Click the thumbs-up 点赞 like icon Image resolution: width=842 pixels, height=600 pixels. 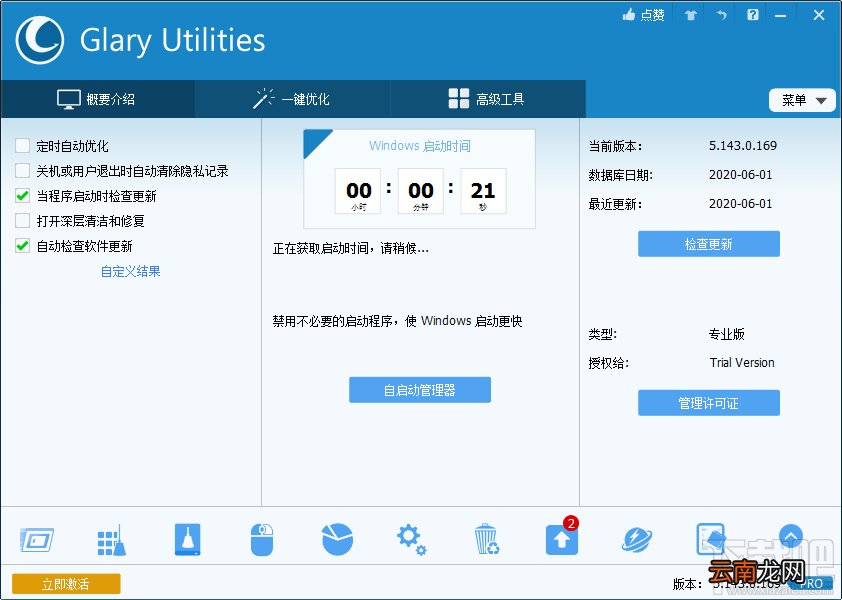point(643,15)
